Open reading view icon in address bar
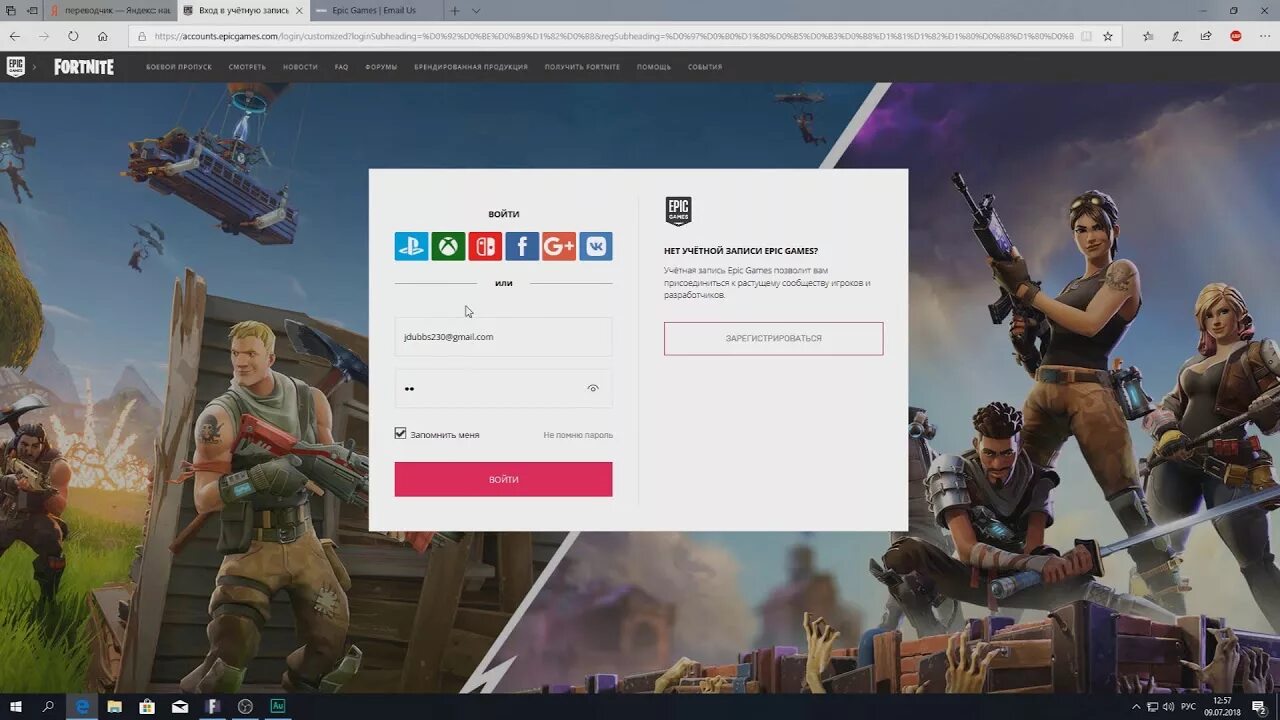This screenshot has height=720, width=1280. click(x=1086, y=36)
